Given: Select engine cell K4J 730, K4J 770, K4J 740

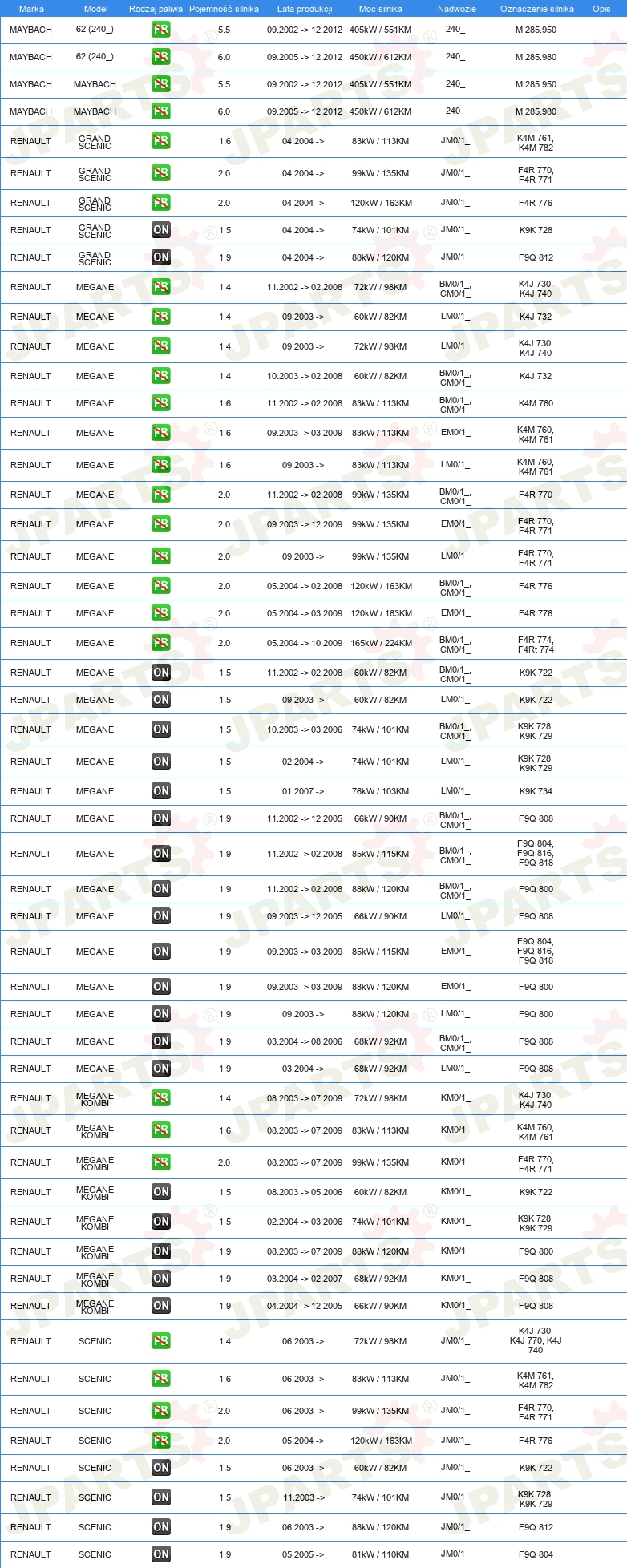Looking at the screenshot, I should pos(536,1340).
